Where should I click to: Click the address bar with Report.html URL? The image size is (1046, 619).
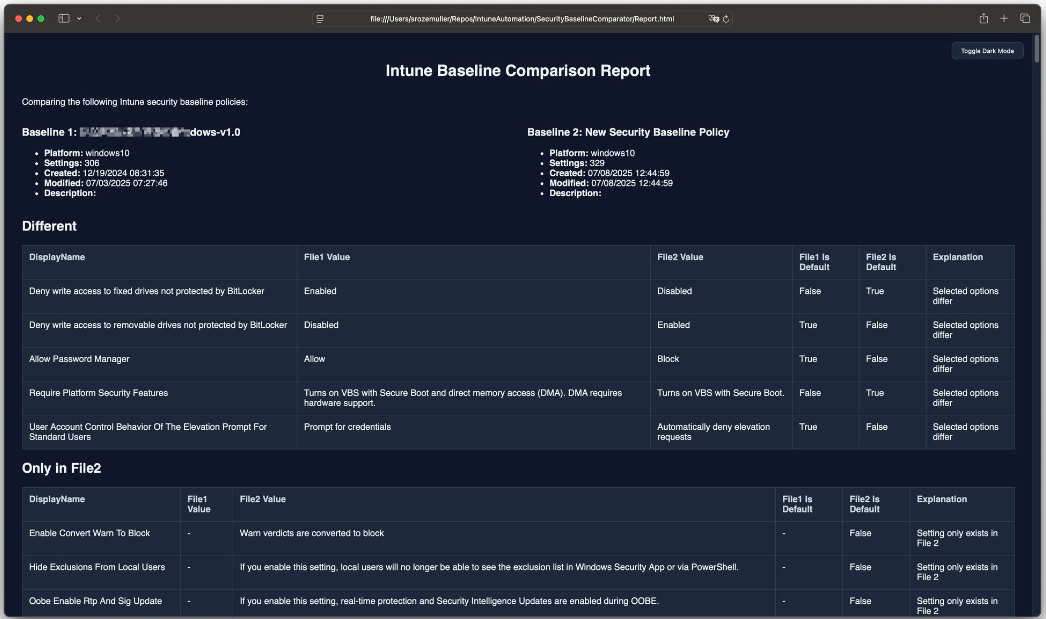(520, 18)
